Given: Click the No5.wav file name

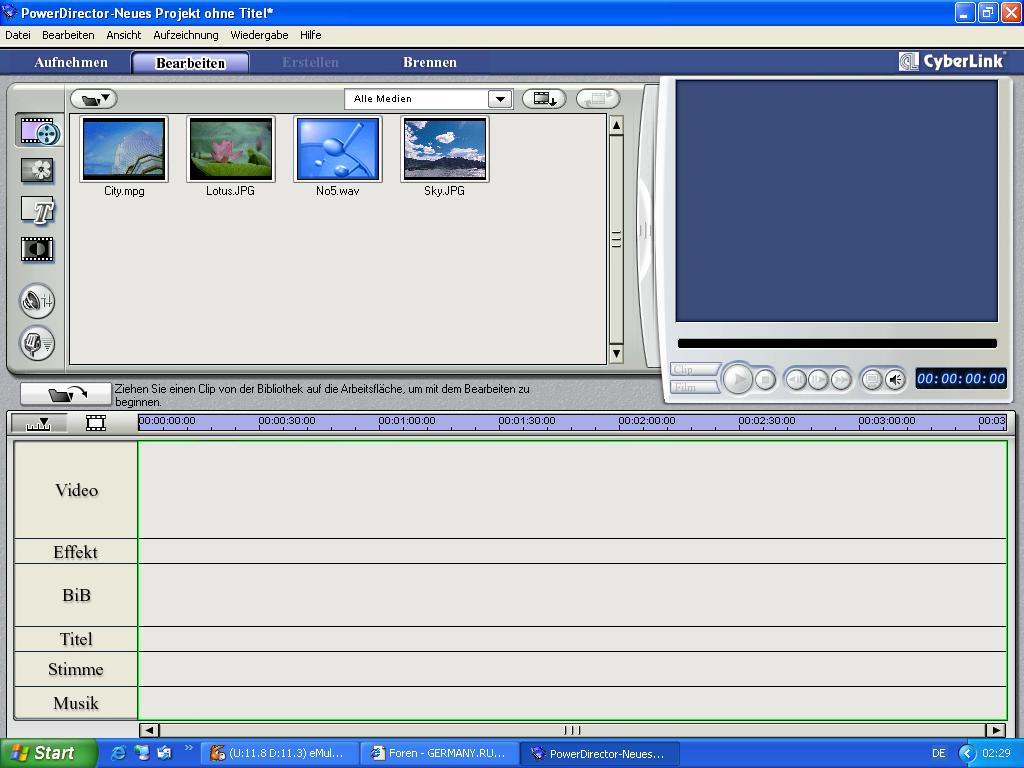Looking at the screenshot, I should pyautogui.click(x=338, y=191).
